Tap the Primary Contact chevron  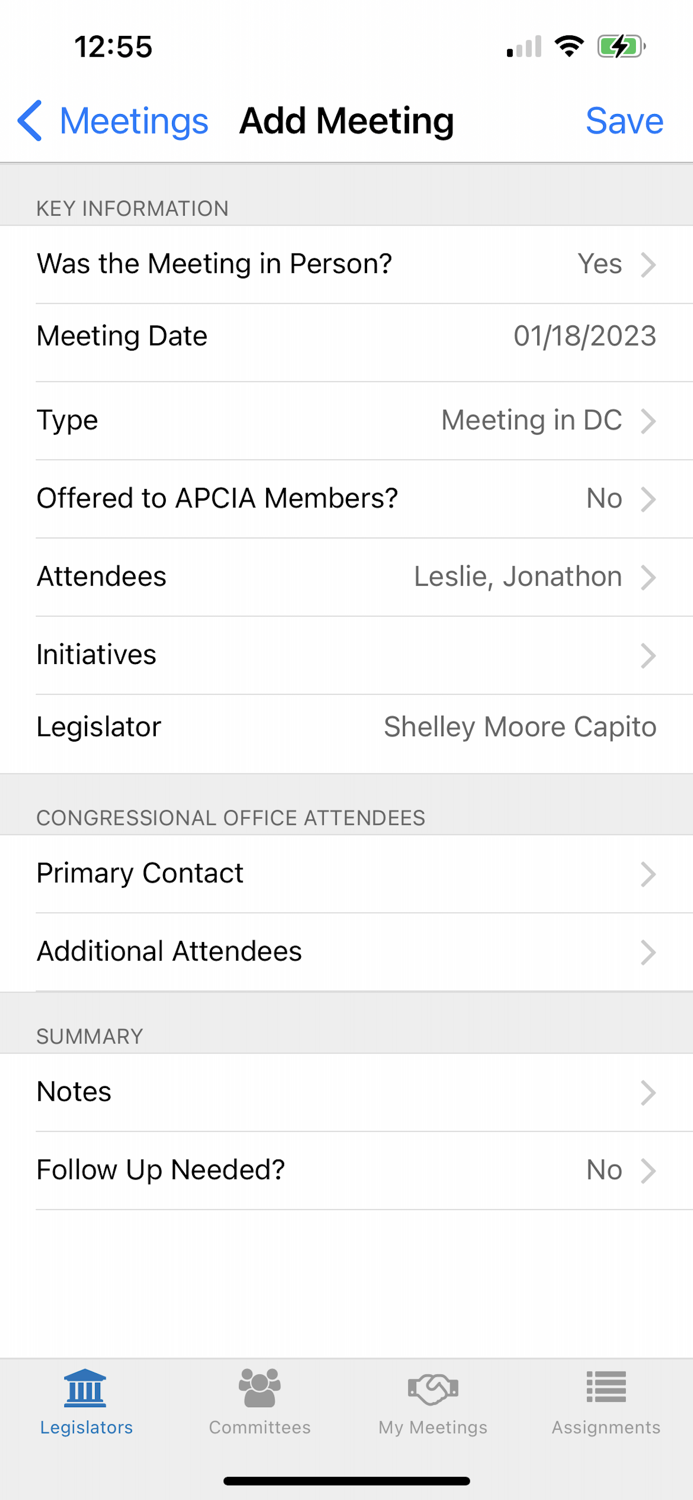[x=648, y=873]
